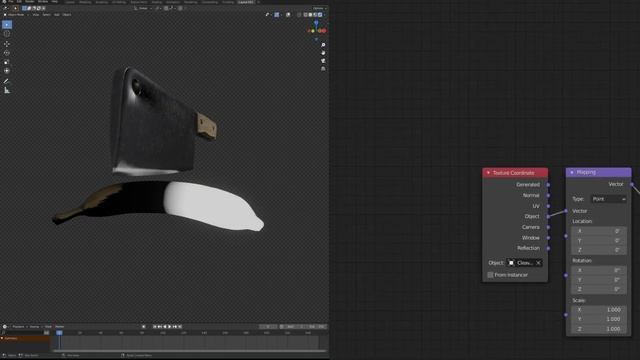Play animation in reverse
The image size is (640, 360).
[164, 327]
